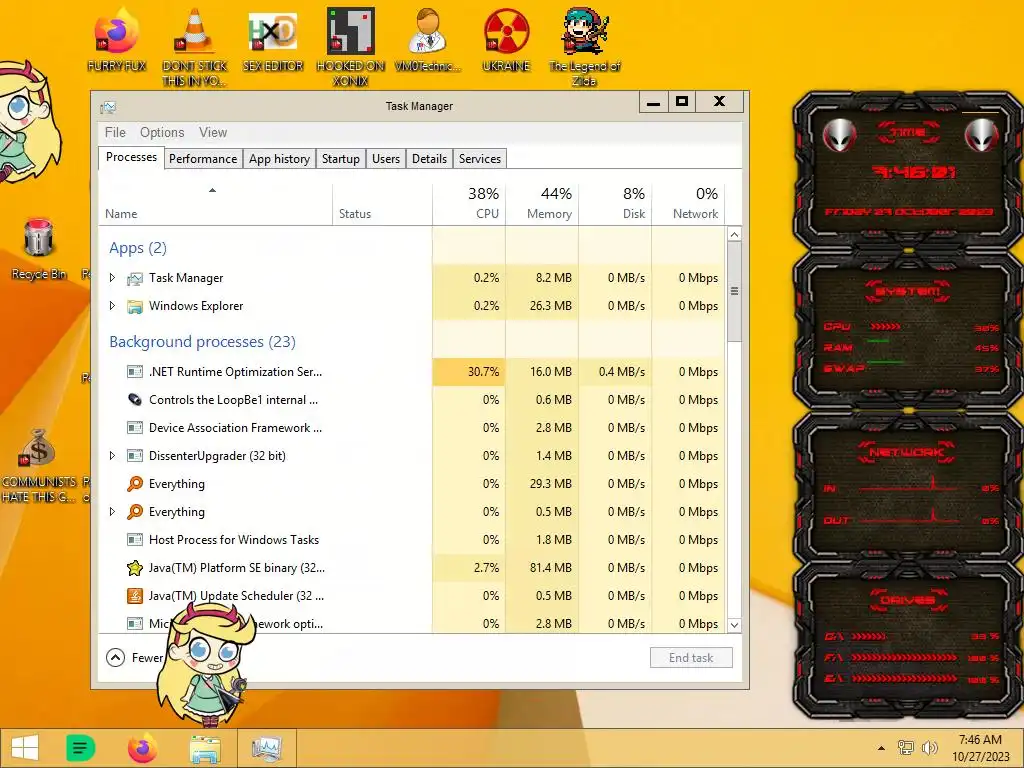Click the Everything icon with 29.3 MB
The image size is (1024, 768).
(135, 484)
